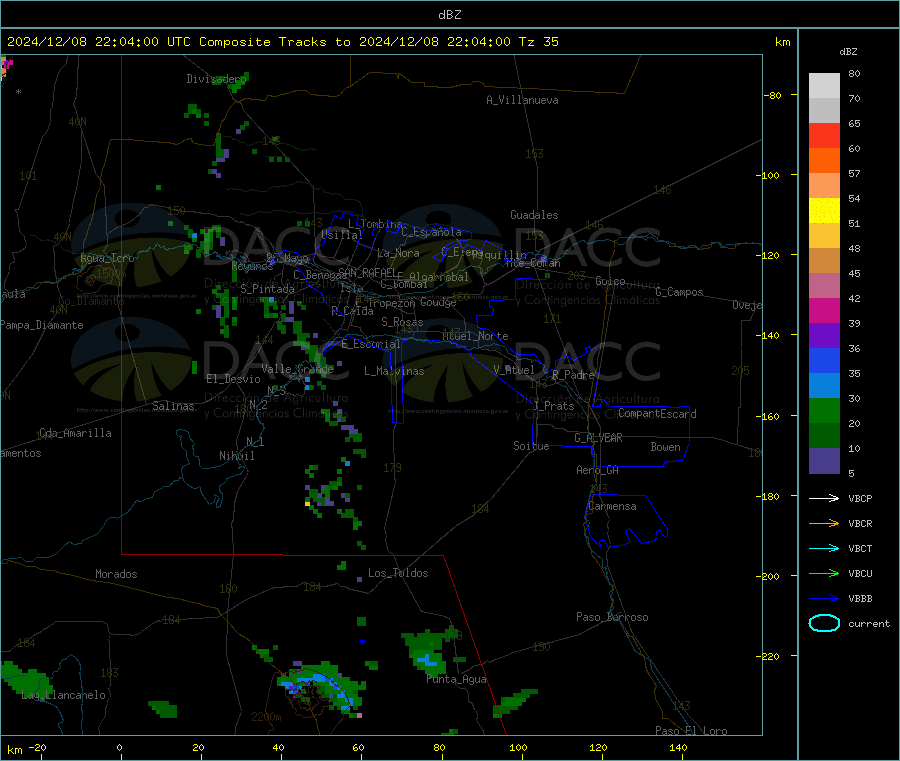Click the Punta_Agua label
Screen dimensions: 900x761
pos(456,679)
